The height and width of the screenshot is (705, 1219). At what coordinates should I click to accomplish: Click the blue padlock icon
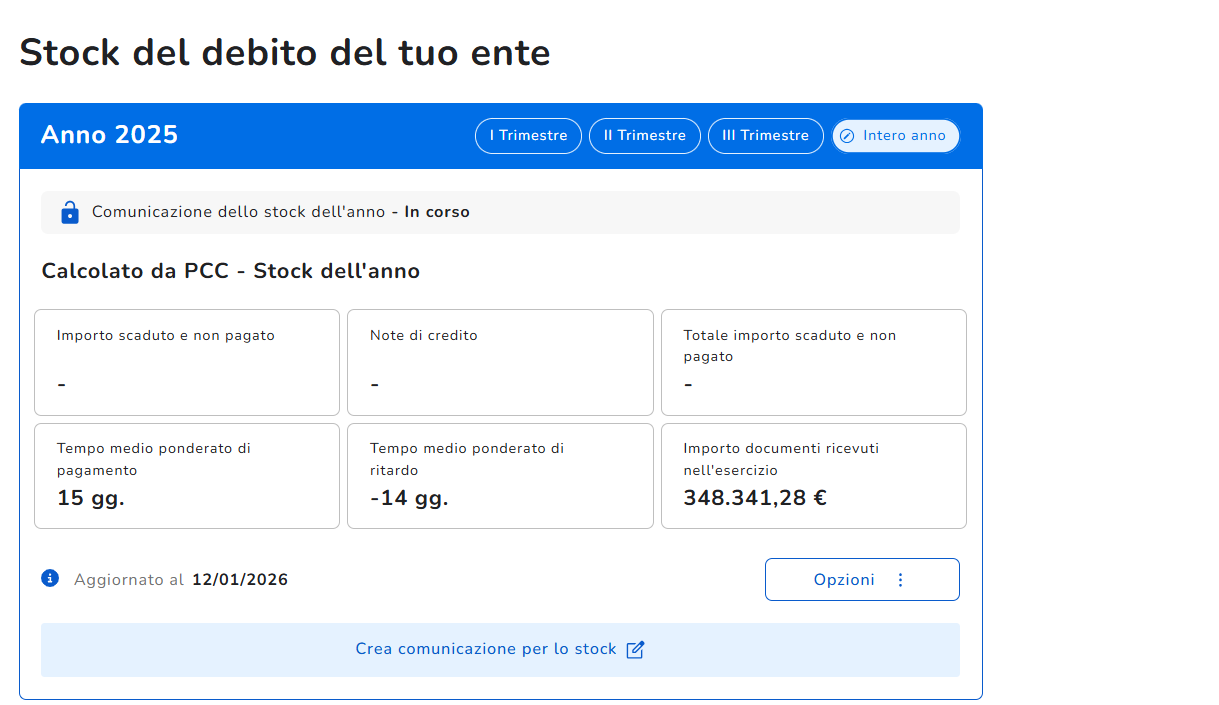pos(69,212)
